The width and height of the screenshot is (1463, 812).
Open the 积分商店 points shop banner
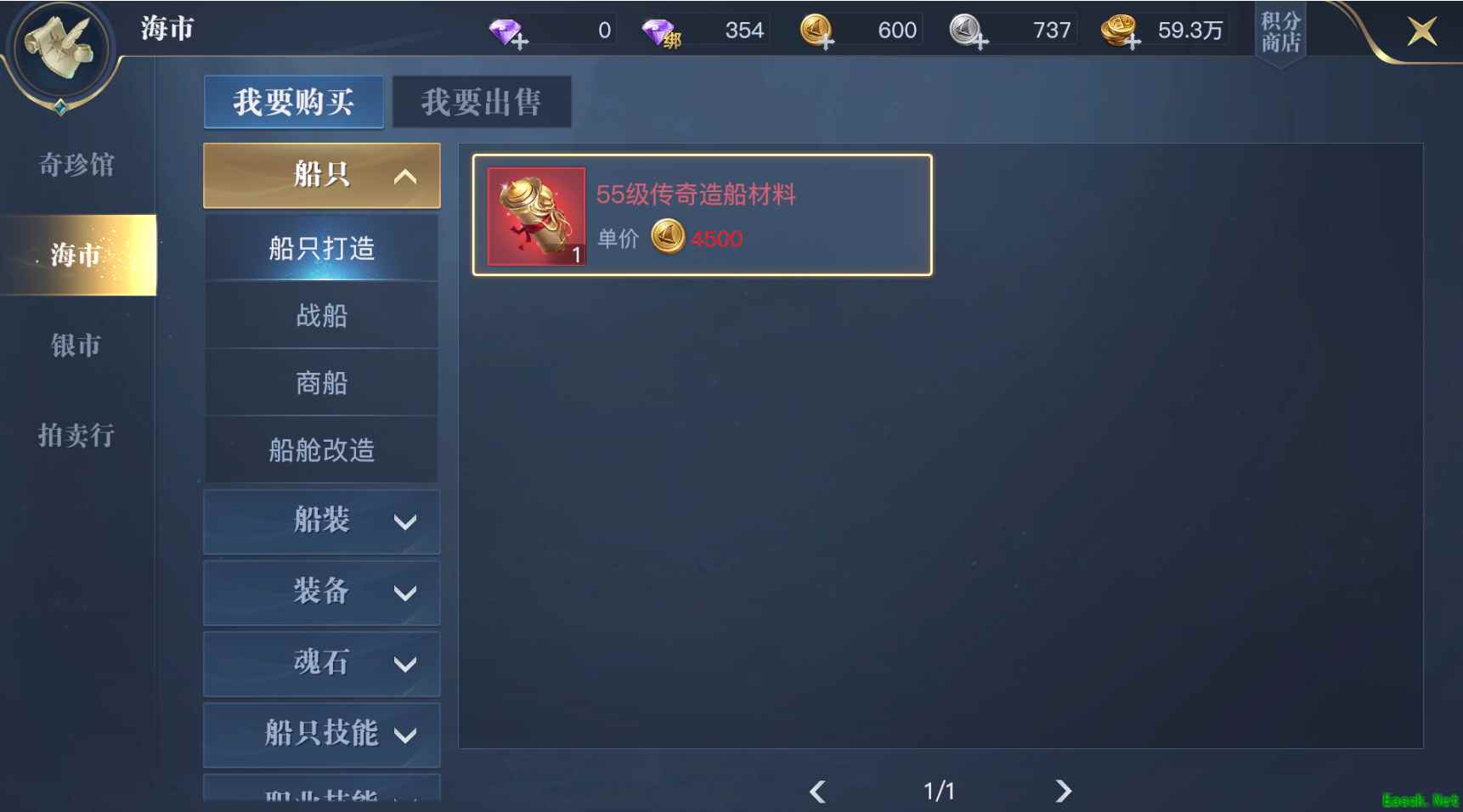[x=1280, y=32]
